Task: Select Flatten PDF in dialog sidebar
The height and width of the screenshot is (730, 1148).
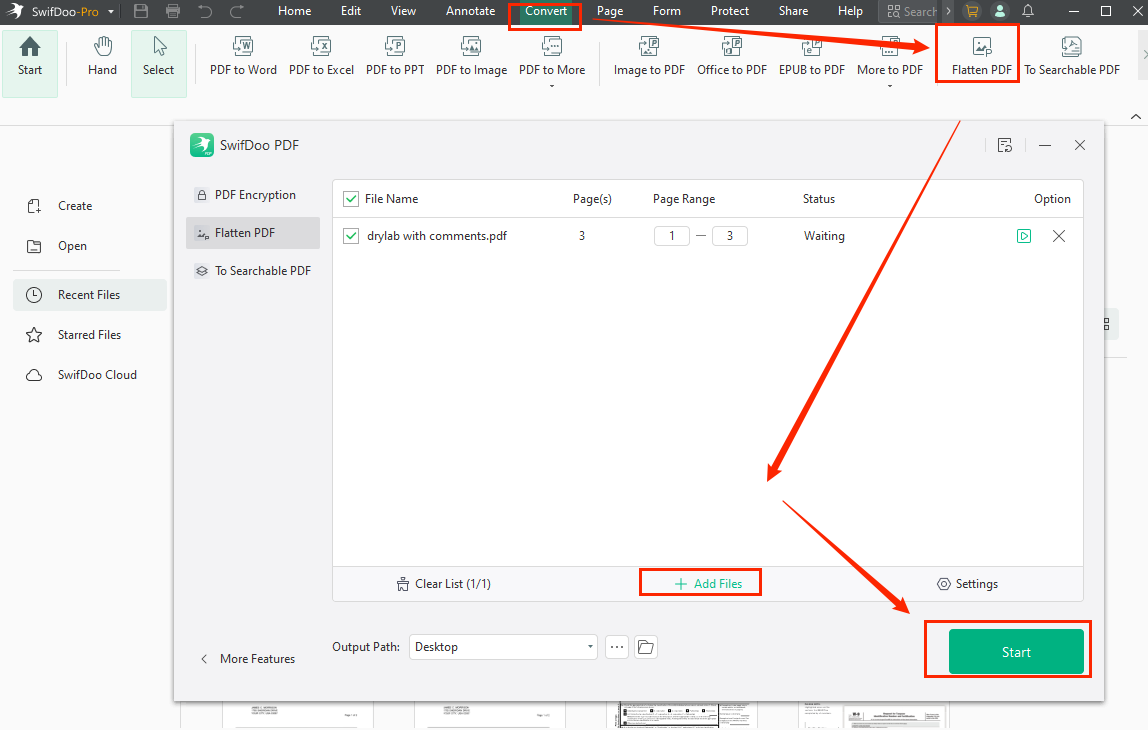Action: (x=253, y=233)
